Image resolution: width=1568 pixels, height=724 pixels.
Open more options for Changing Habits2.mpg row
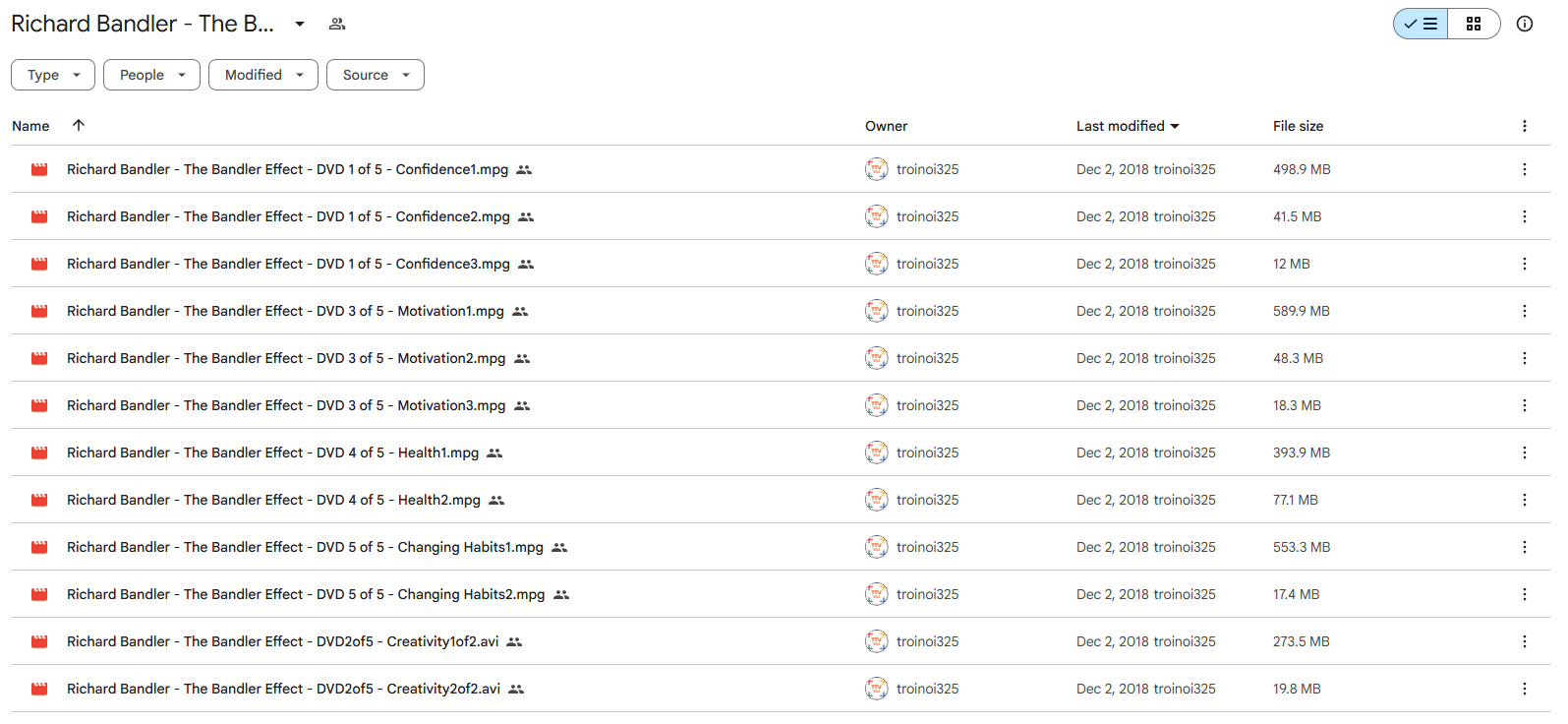1525,594
